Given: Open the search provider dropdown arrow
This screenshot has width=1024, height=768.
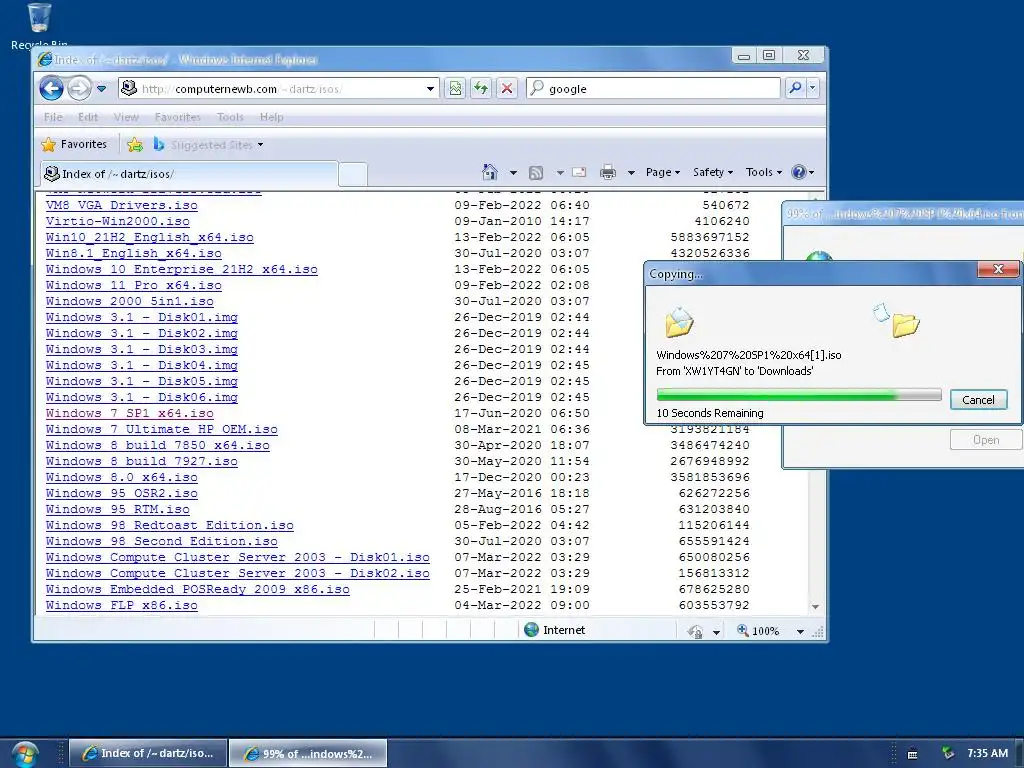Looking at the screenshot, I should 812,88.
